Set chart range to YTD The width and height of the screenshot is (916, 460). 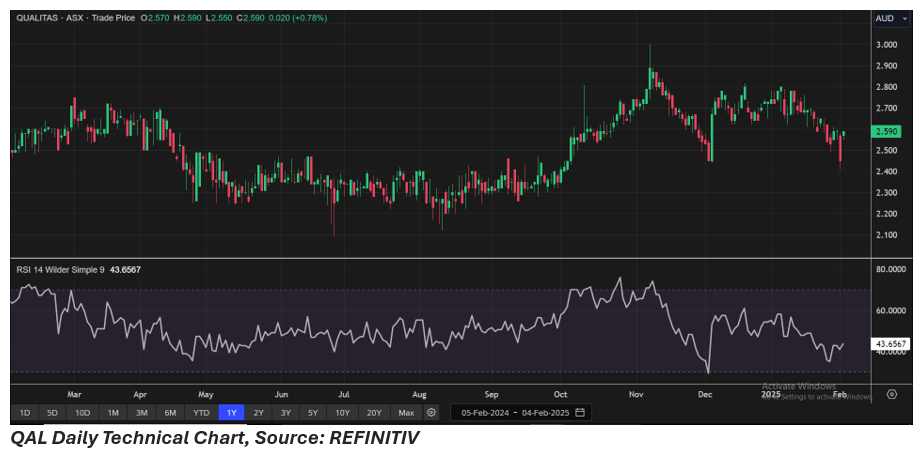pyautogui.click(x=201, y=412)
